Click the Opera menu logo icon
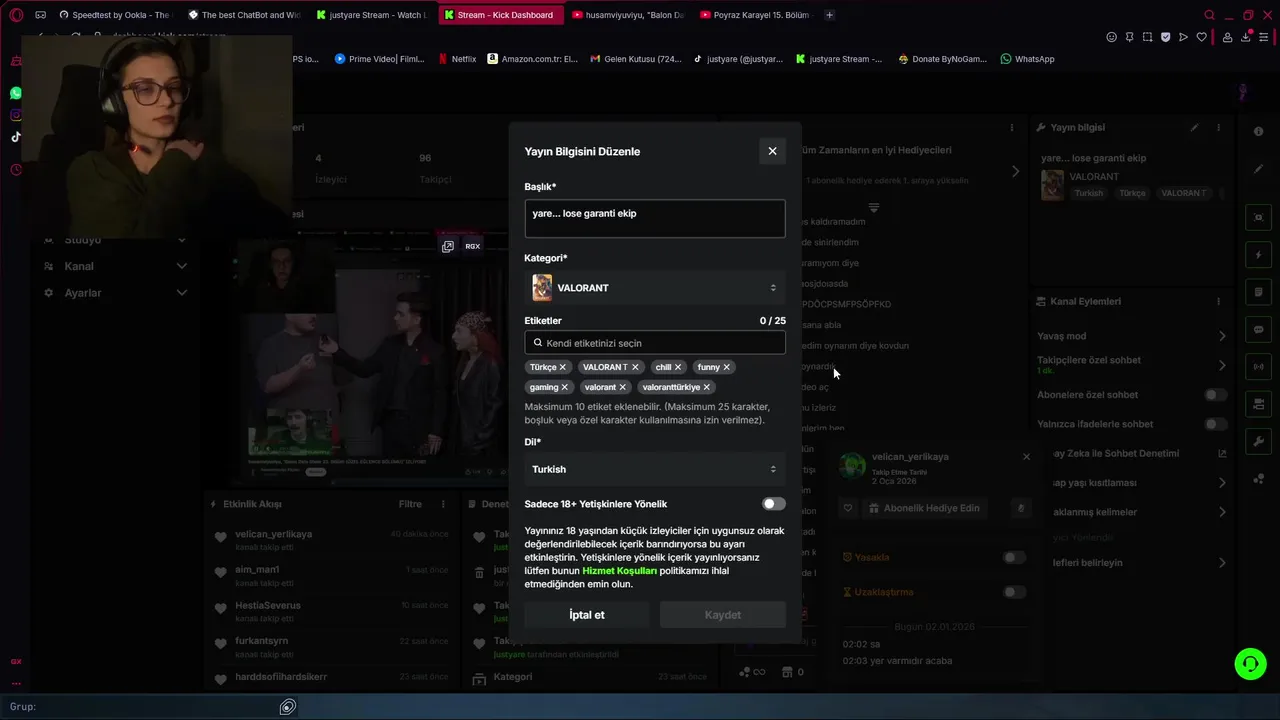The height and width of the screenshot is (720, 1280). click(16, 15)
